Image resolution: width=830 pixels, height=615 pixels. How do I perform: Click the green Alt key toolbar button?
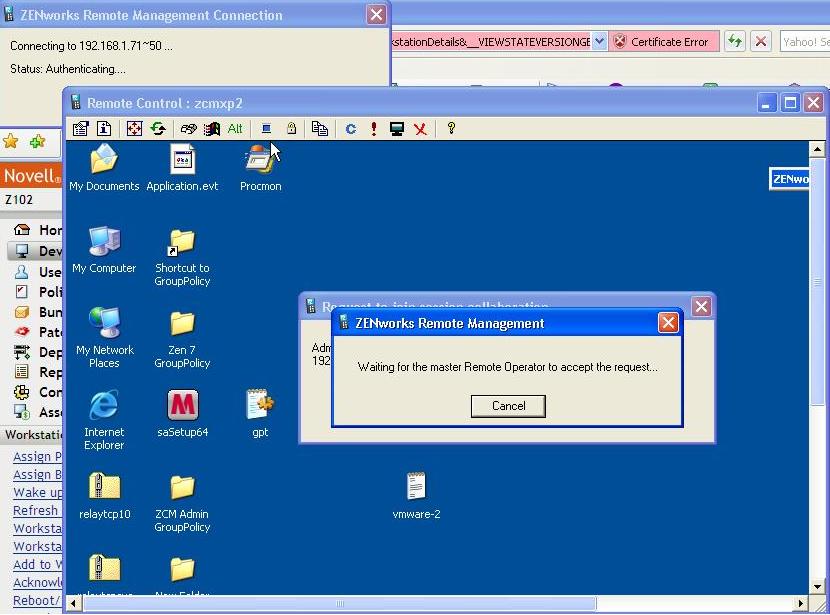(235, 129)
